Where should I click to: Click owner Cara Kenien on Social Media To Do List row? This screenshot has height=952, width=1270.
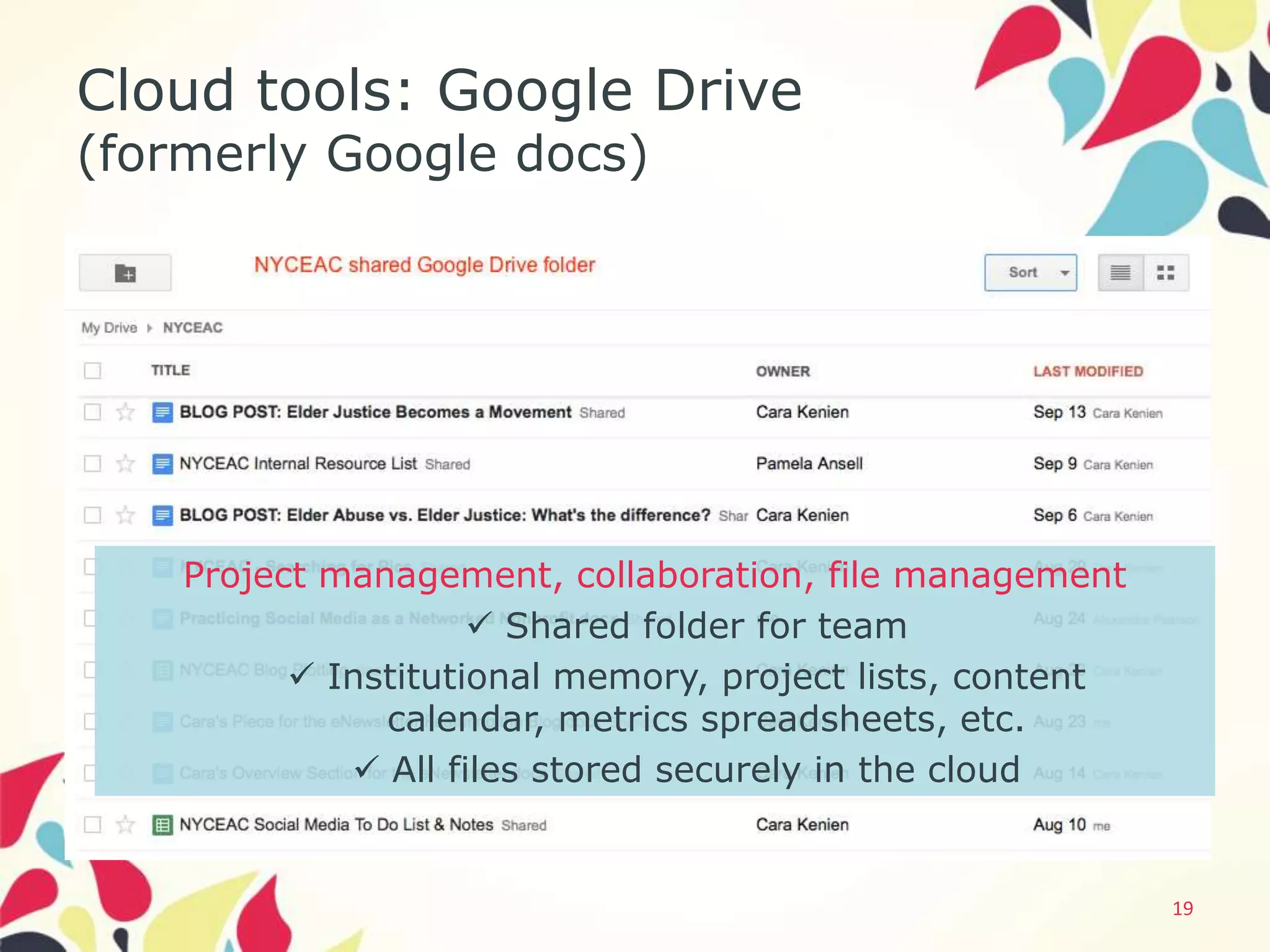(802, 824)
